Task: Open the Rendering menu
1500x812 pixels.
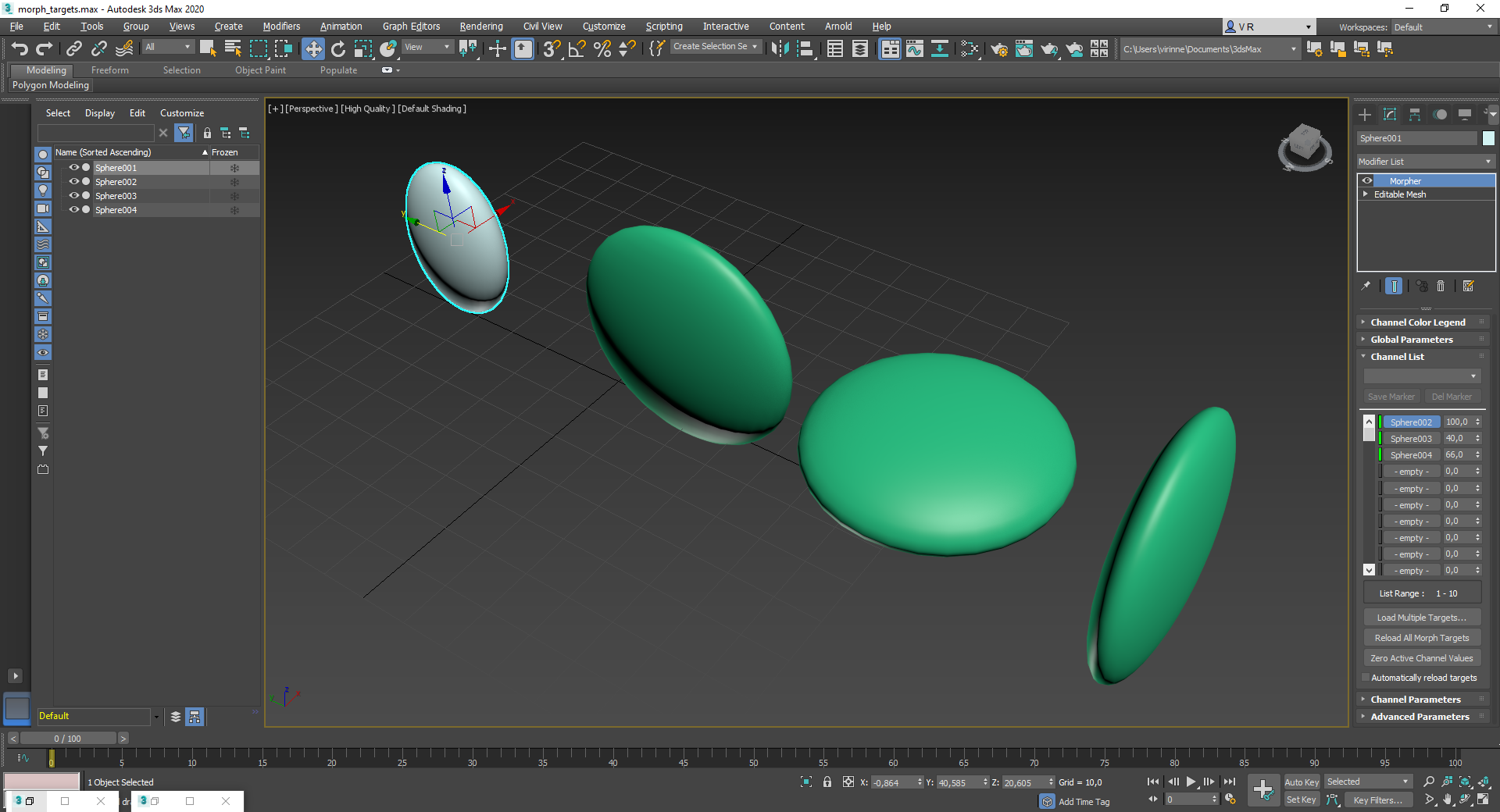Action: click(480, 26)
